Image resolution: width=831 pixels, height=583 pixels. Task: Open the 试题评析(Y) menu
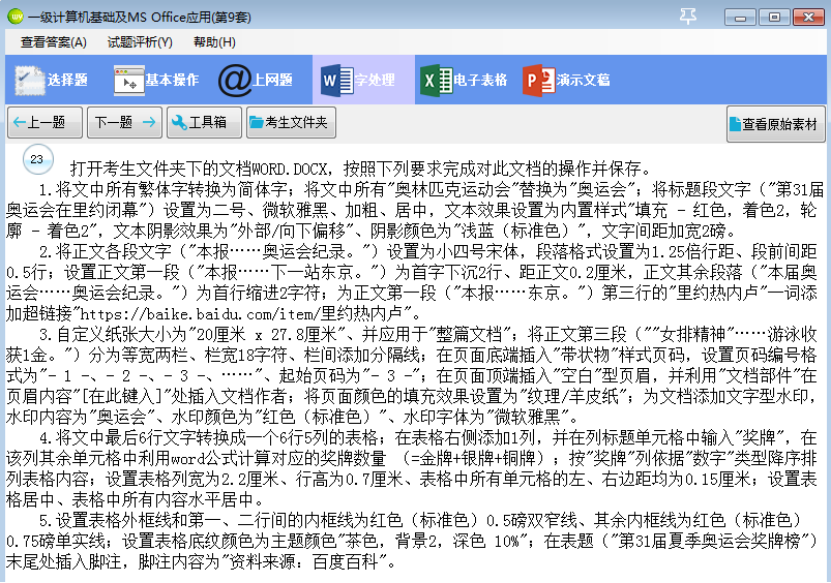click(x=140, y=42)
